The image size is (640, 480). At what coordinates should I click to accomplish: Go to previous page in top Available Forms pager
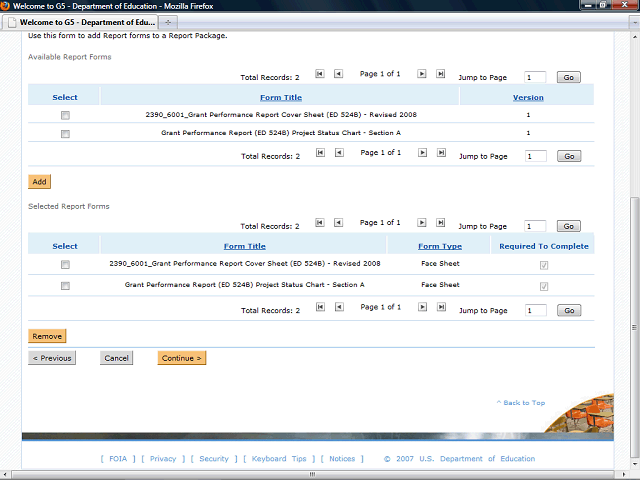pos(338,74)
